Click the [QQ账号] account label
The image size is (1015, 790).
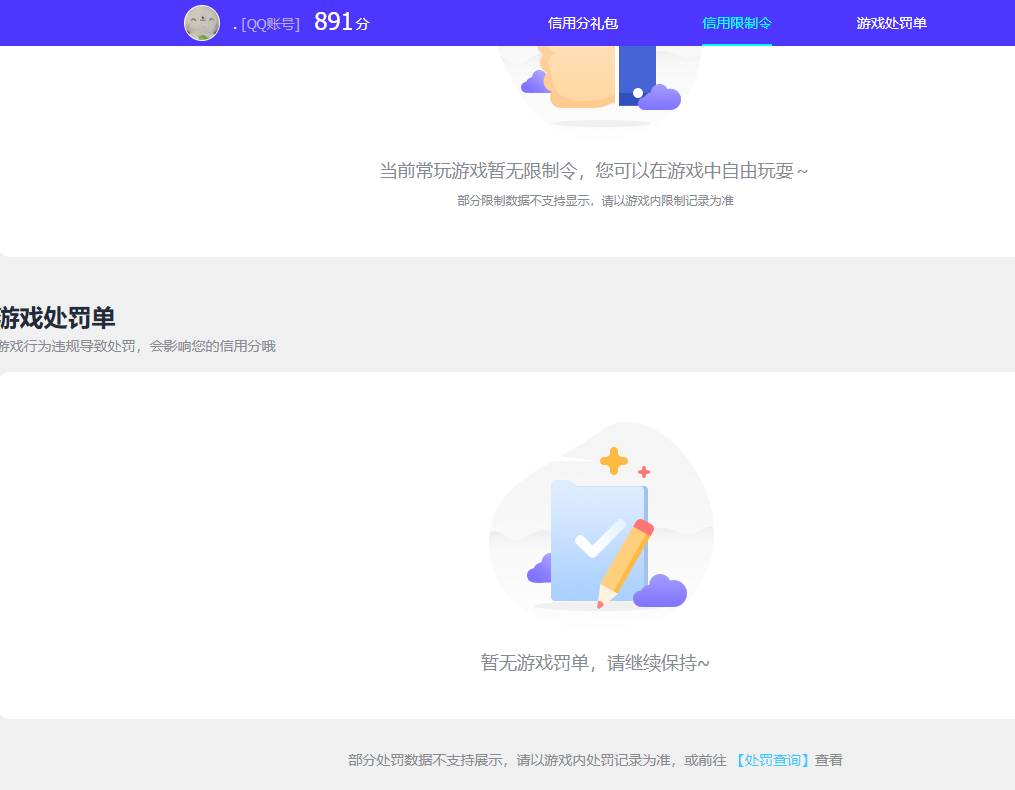(268, 24)
